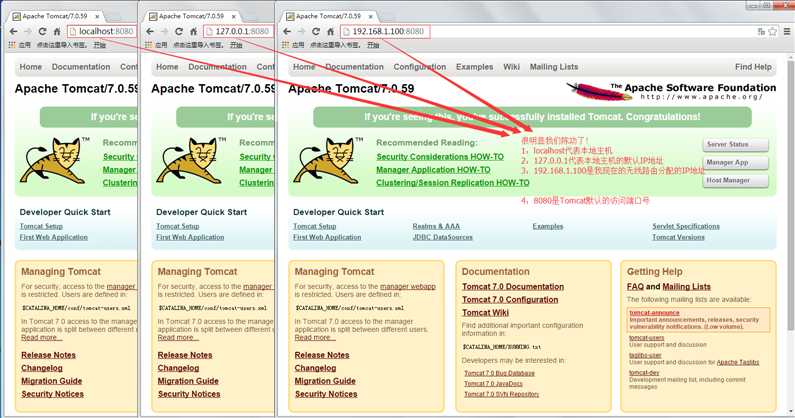
Task: Click Back arrow in the 127.0.0.1 window
Action: coord(150,31)
